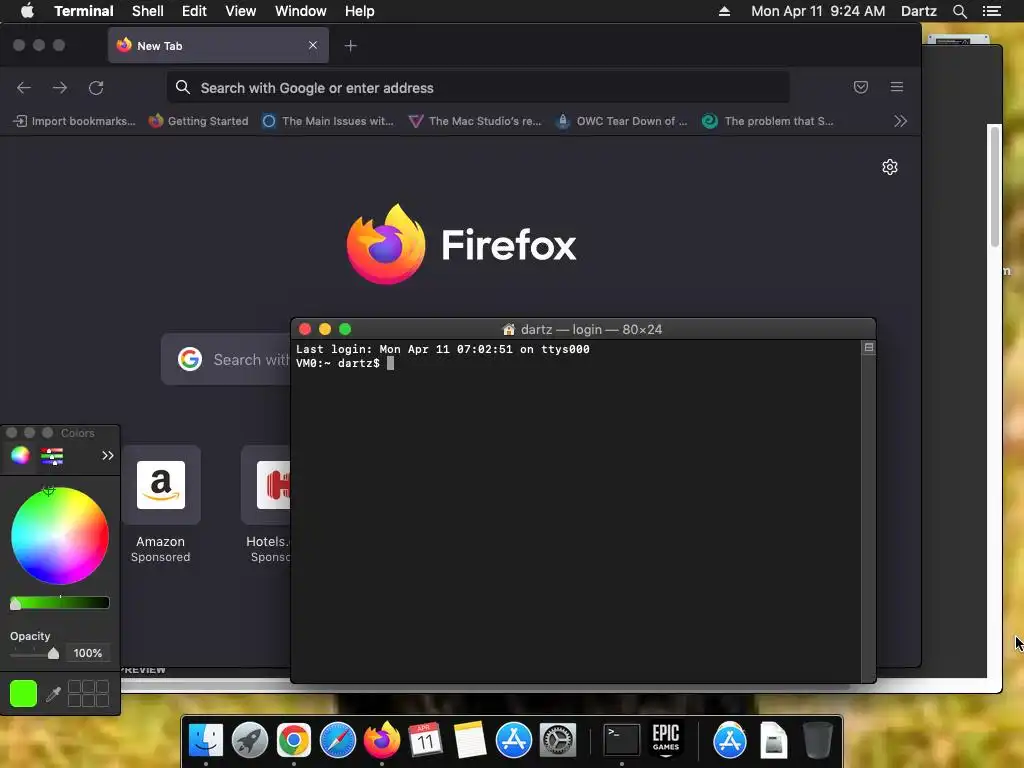Switch to Firefox via Dock icon

click(x=381, y=740)
